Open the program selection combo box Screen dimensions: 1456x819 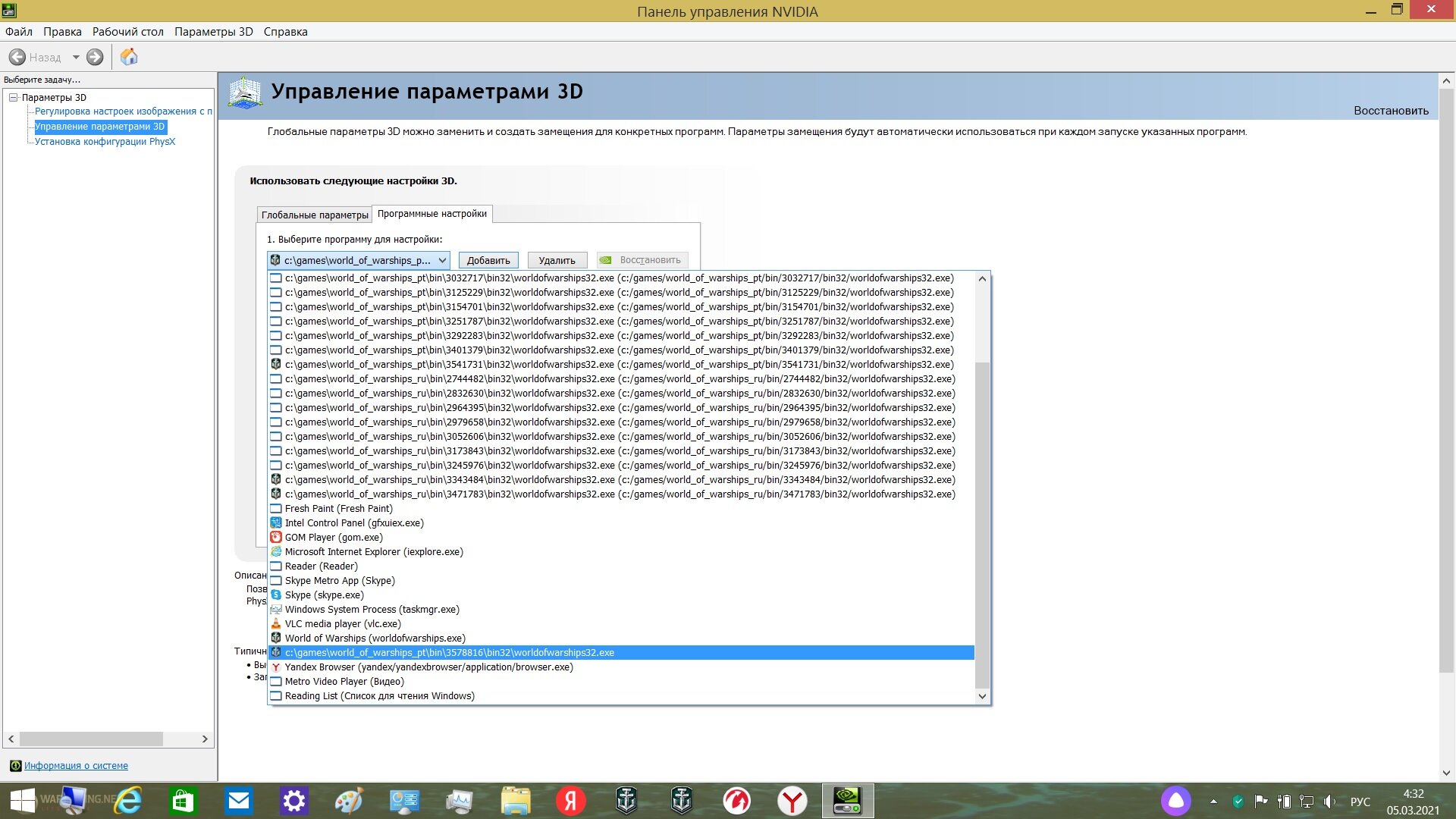tap(359, 260)
